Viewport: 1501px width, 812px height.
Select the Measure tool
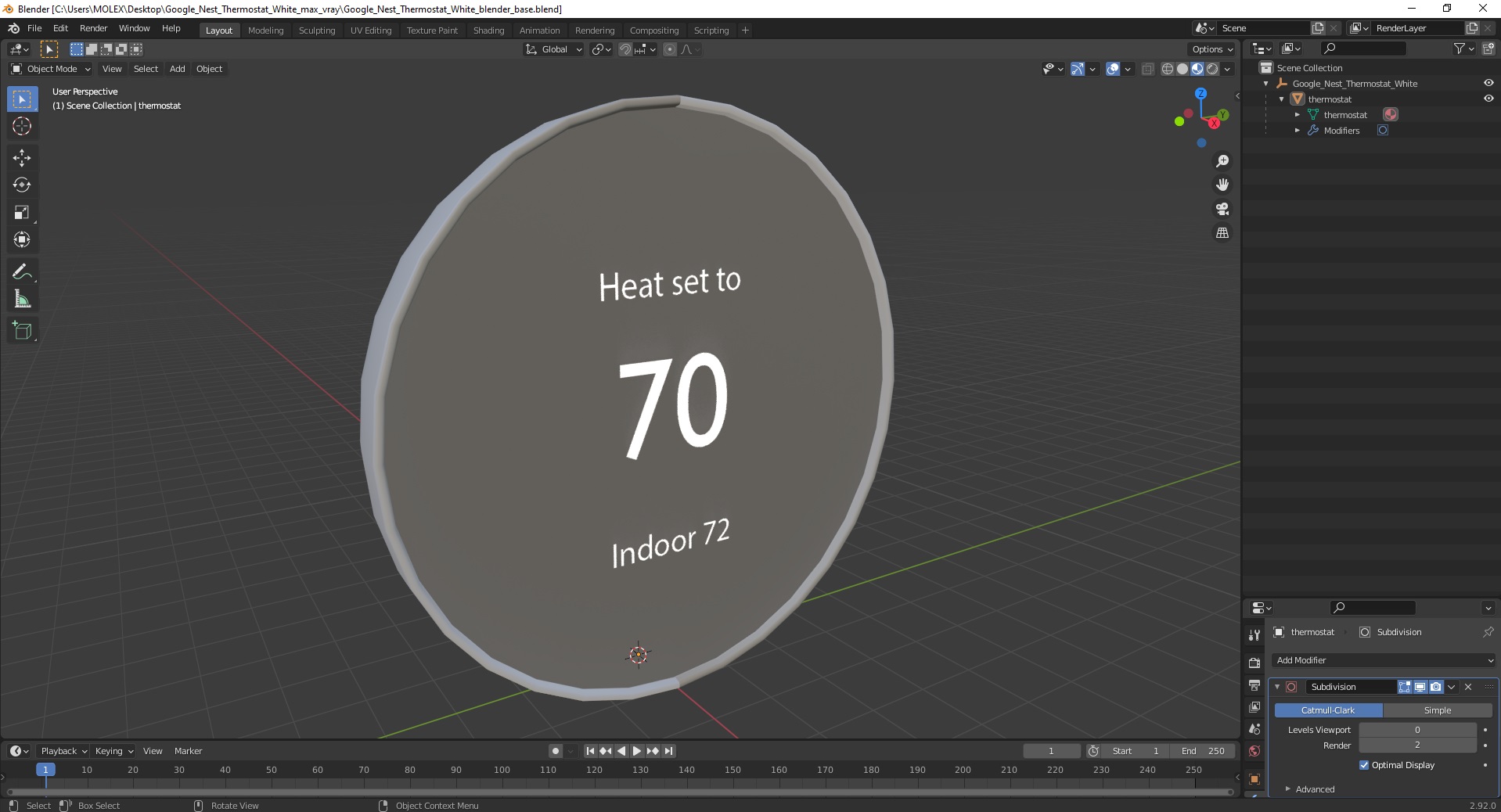click(22, 300)
